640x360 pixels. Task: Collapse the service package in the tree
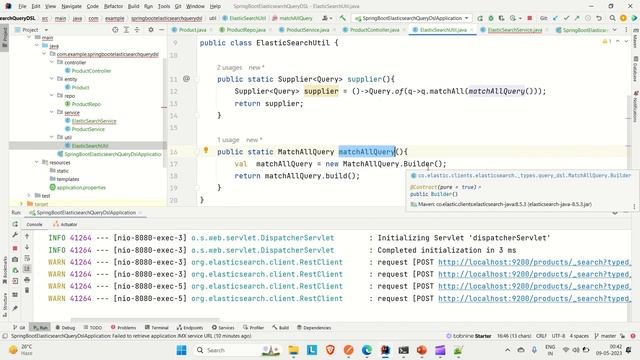coord(52,112)
